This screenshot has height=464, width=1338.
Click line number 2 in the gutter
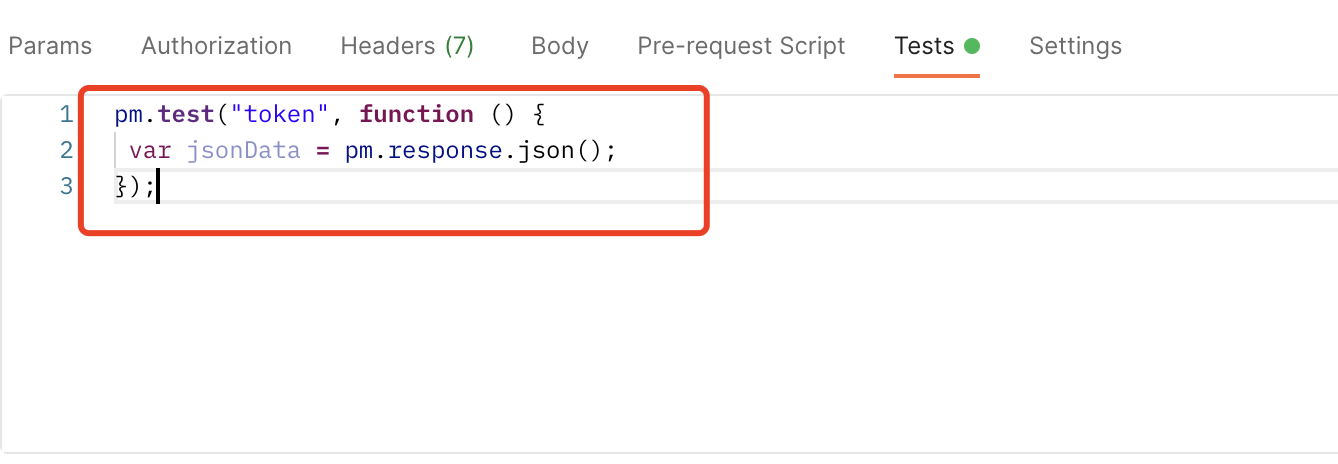[66, 151]
